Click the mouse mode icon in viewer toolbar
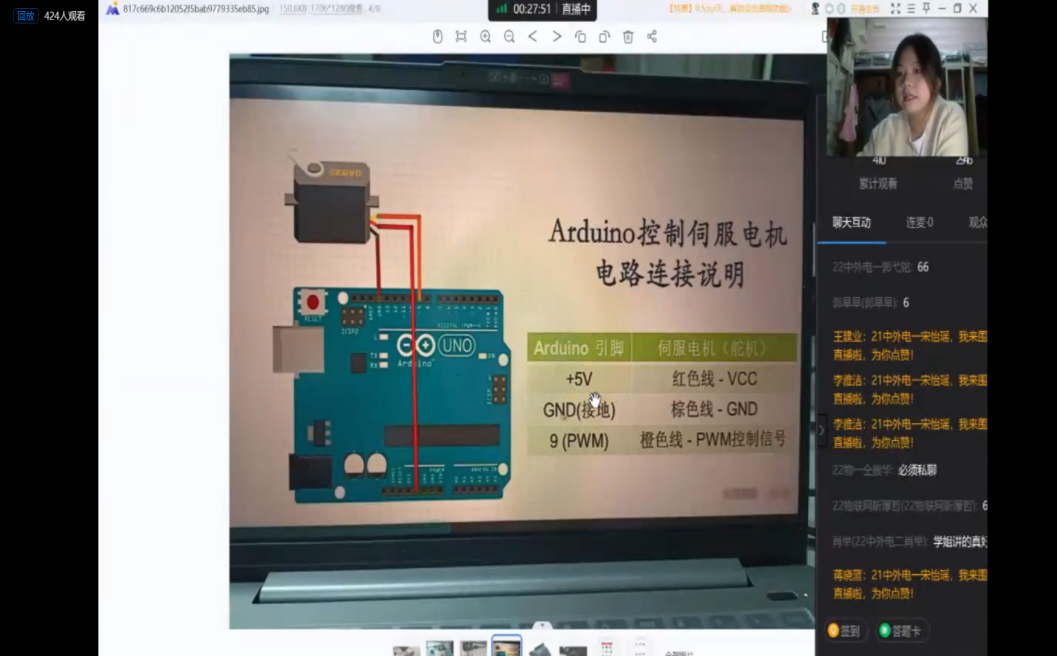This screenshot has height=656, width=1057. point(437,36)
